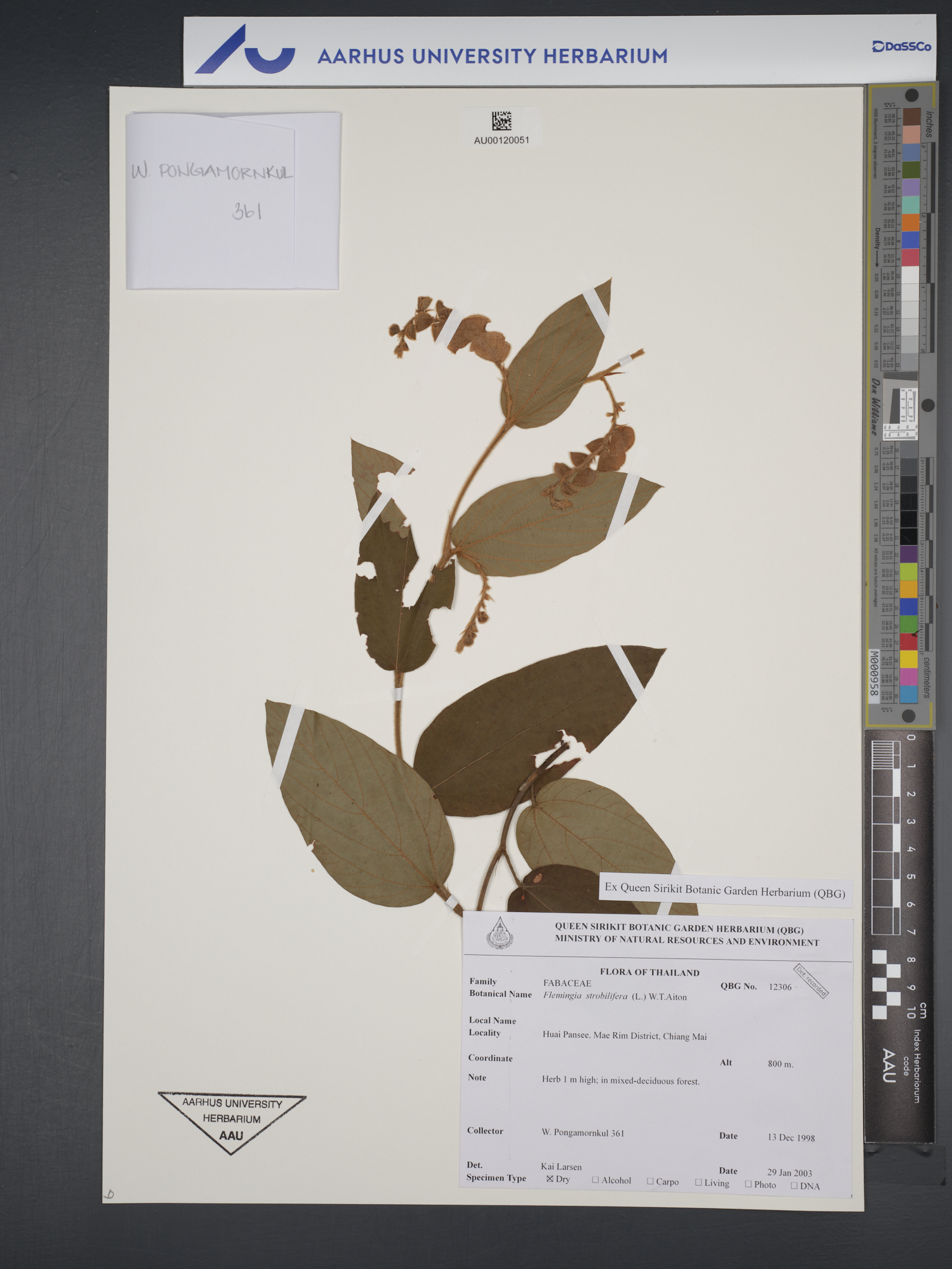This screenshot has height=1269, width=952.
Task: Click the triangular Aarhus University Herbarium AAU stamp
Action: tap(231, 1120)
